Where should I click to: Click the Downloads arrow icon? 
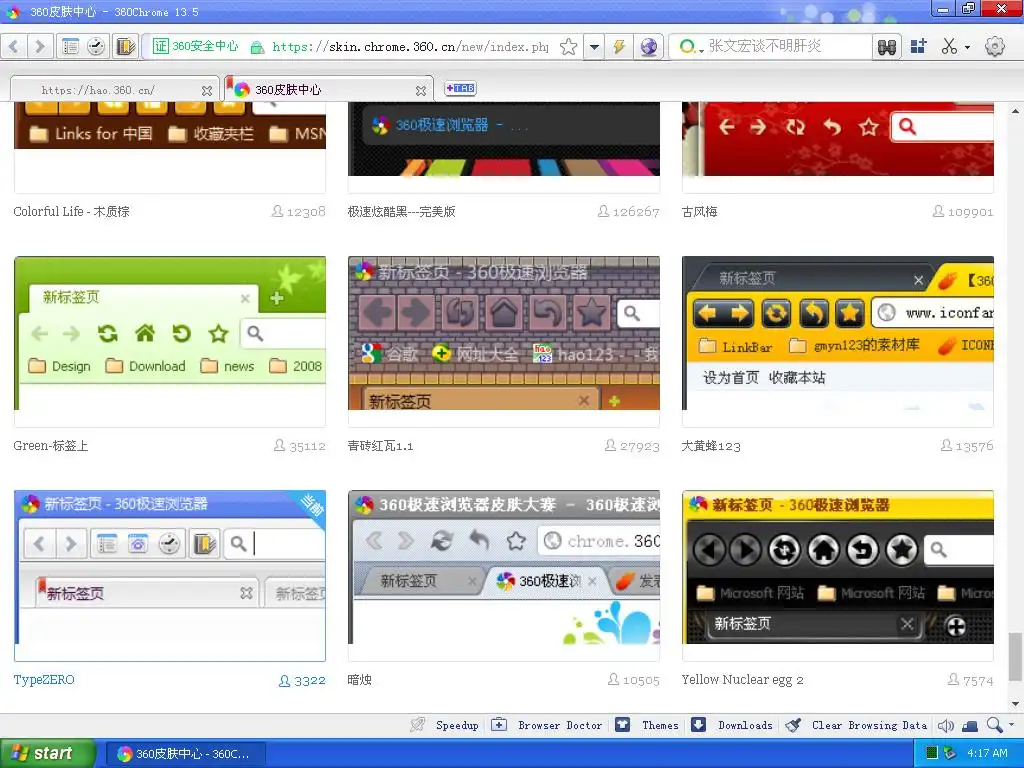(698, 725)
